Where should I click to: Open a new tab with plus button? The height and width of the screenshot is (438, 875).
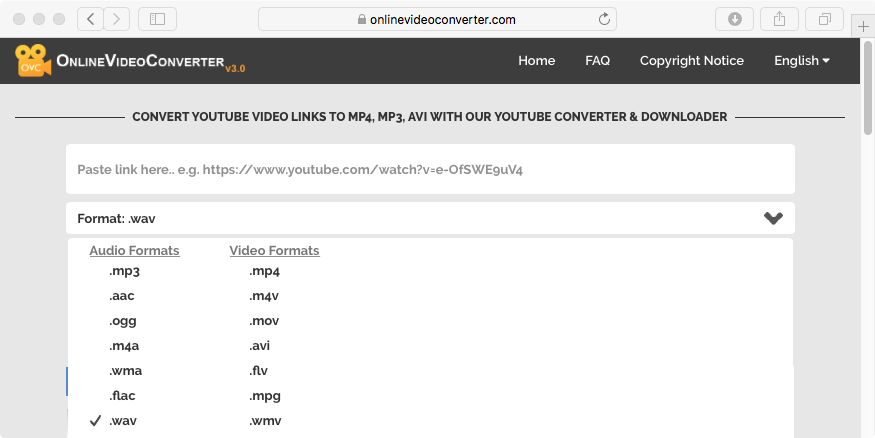863,28
